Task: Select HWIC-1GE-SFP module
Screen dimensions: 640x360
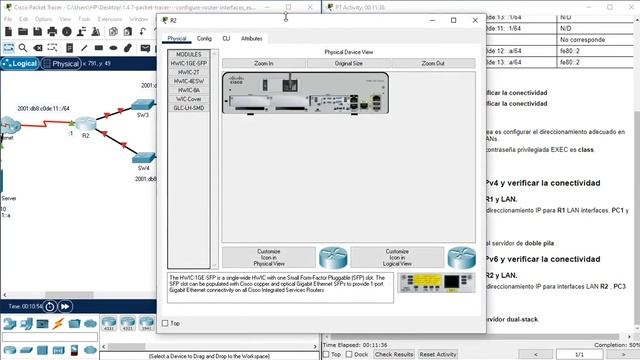Action: [189, 63]
